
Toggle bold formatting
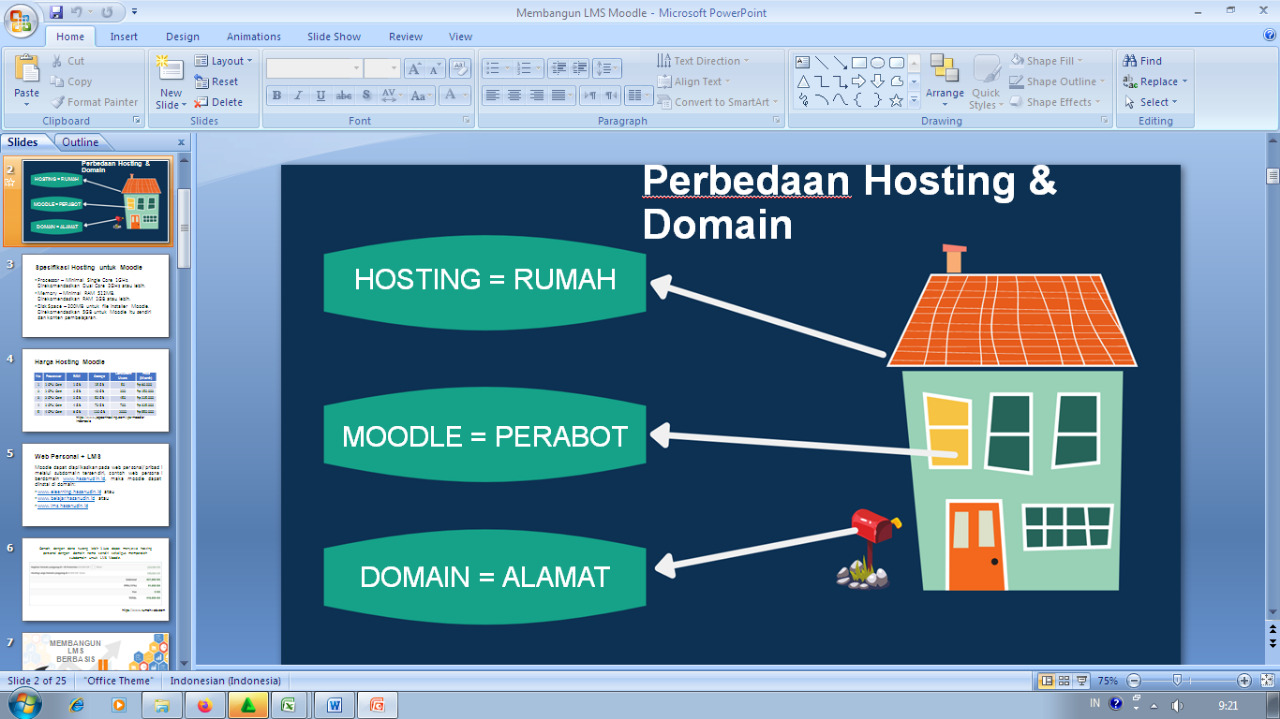coord(276,95)
